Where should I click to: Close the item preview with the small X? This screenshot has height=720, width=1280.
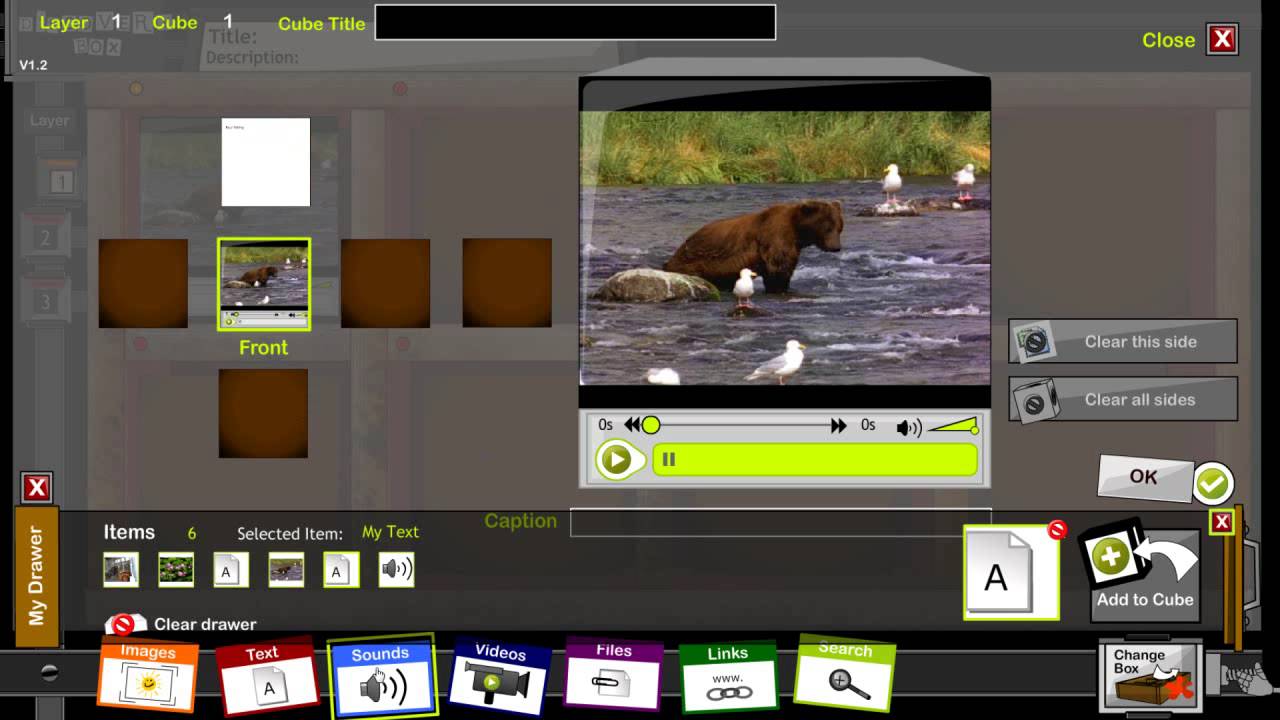(x=1221, y=522)
